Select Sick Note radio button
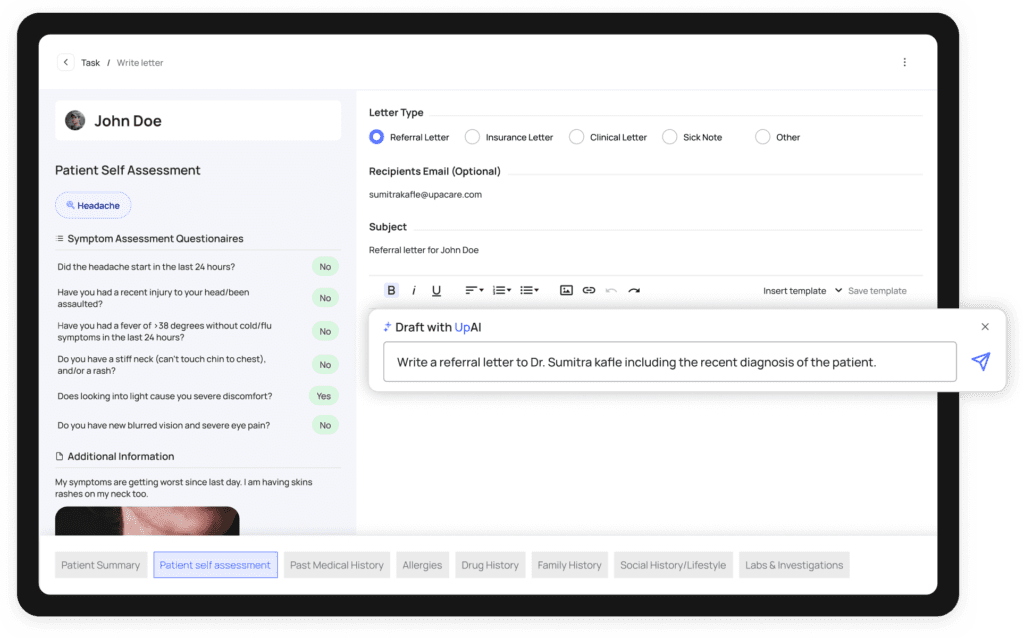Viewport: 1024px width, 638px height. (669, 137)
